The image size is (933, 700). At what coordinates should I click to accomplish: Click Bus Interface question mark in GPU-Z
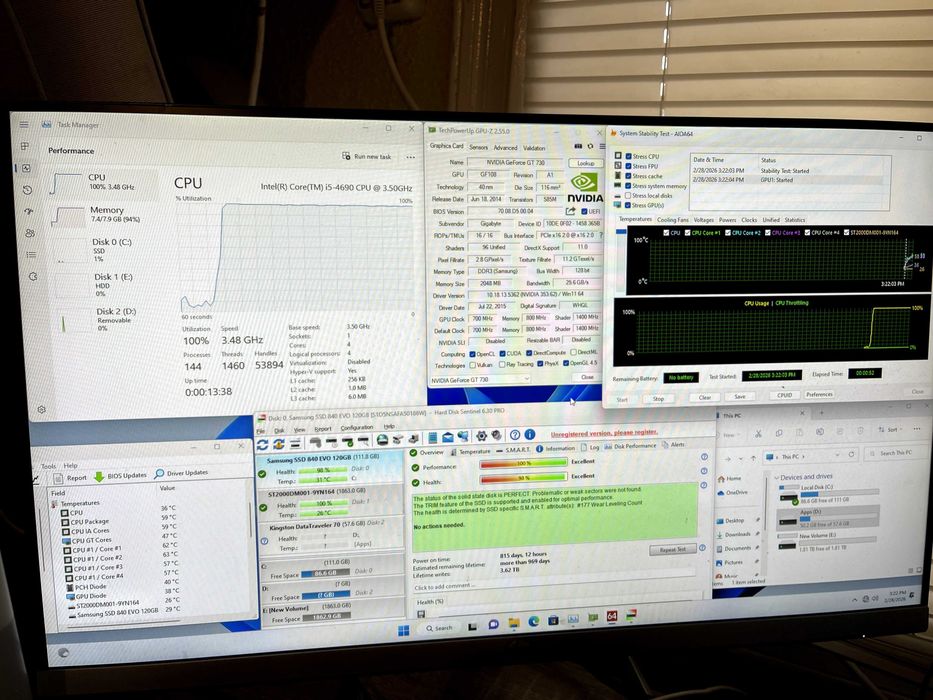tap(600, 235)
